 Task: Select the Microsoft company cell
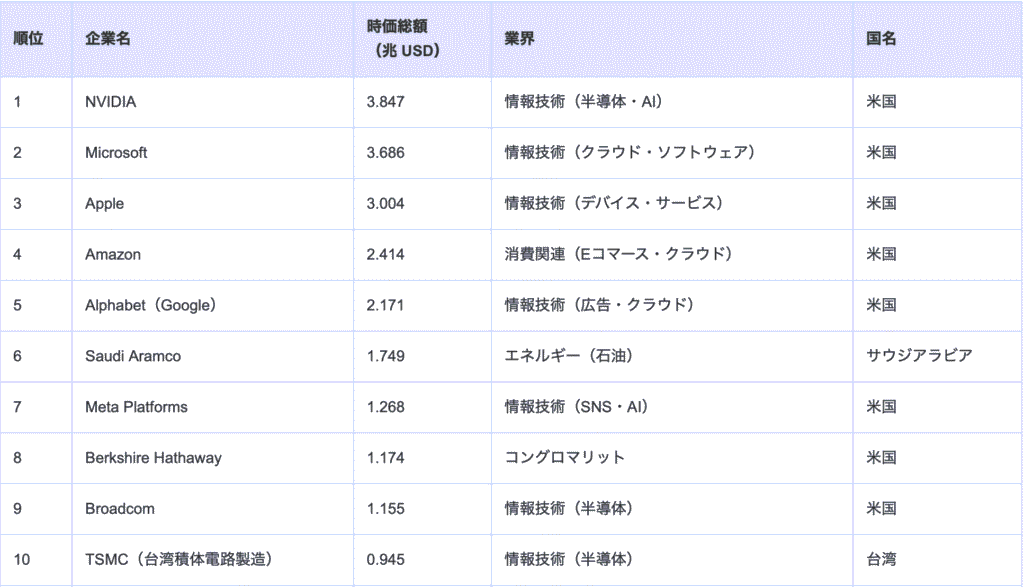[116, 153]
